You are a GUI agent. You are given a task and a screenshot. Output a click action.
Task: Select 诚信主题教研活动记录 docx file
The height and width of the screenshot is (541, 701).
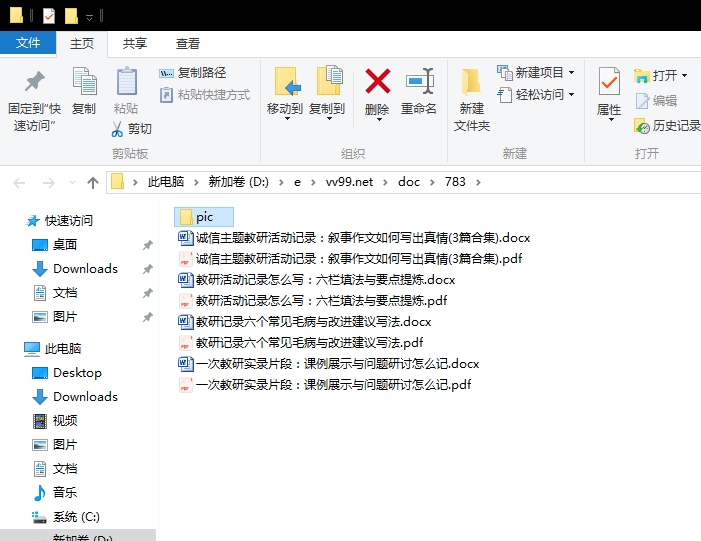tap(354, 238)
